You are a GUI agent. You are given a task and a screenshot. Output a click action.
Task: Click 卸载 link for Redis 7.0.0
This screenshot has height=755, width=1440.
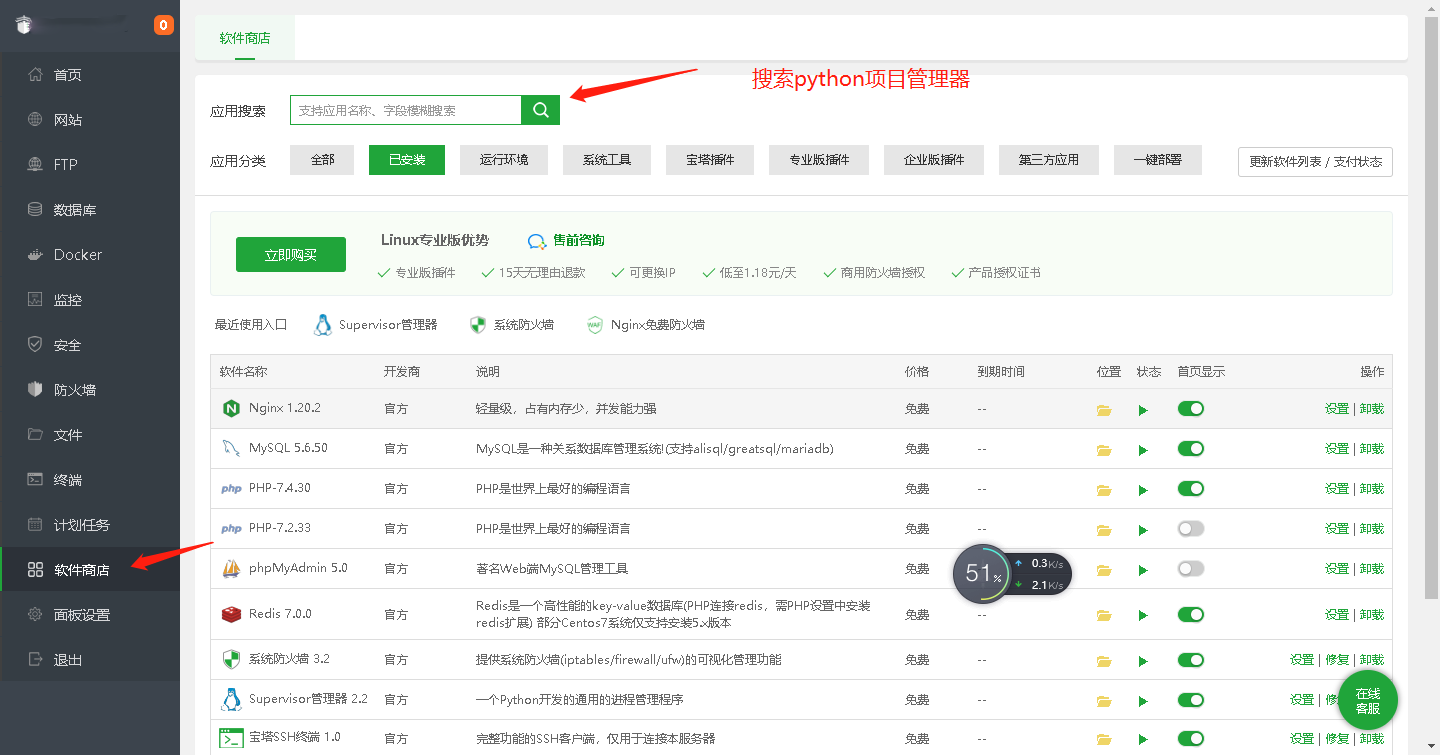coord(1372,614)
